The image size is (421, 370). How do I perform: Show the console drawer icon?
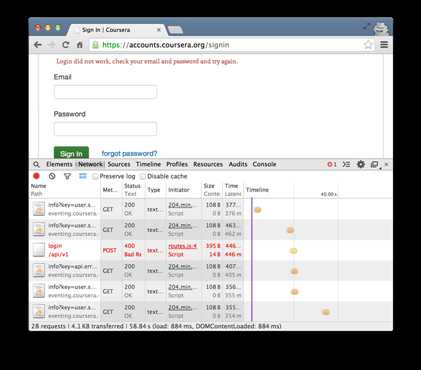click(346, 164)
